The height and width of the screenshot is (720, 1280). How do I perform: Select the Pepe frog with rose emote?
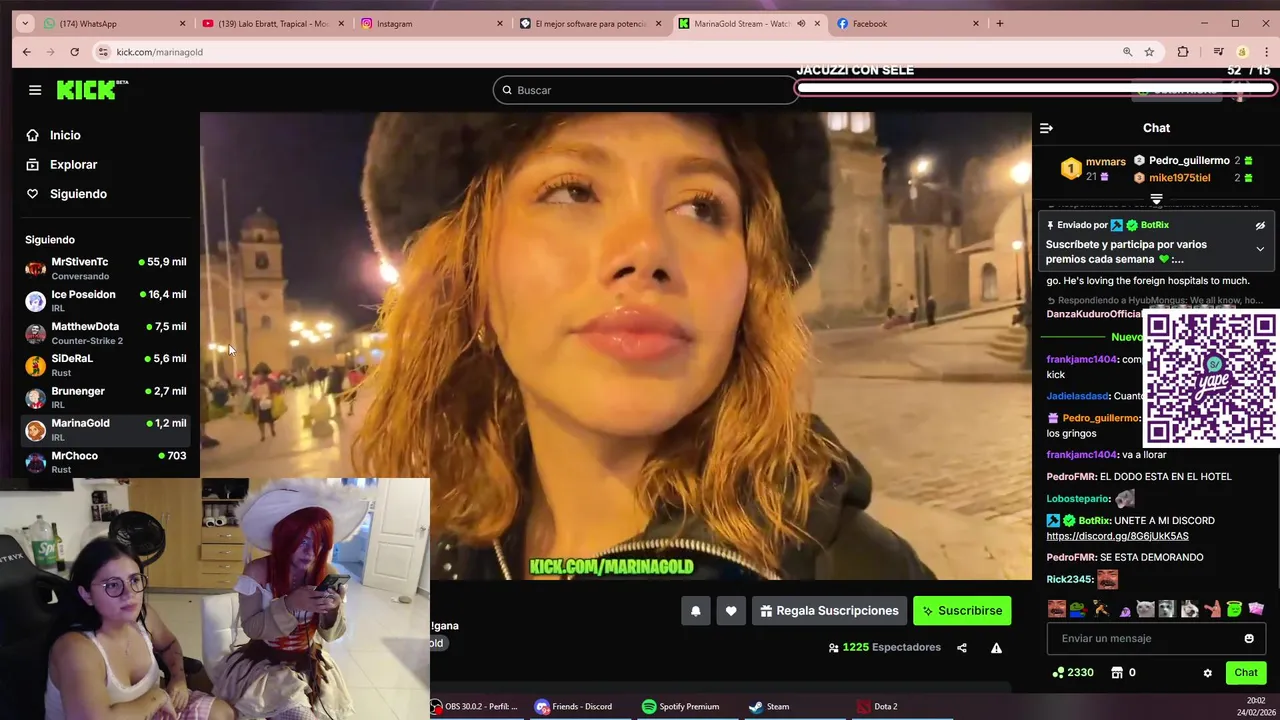click(x=1079, y=609)
